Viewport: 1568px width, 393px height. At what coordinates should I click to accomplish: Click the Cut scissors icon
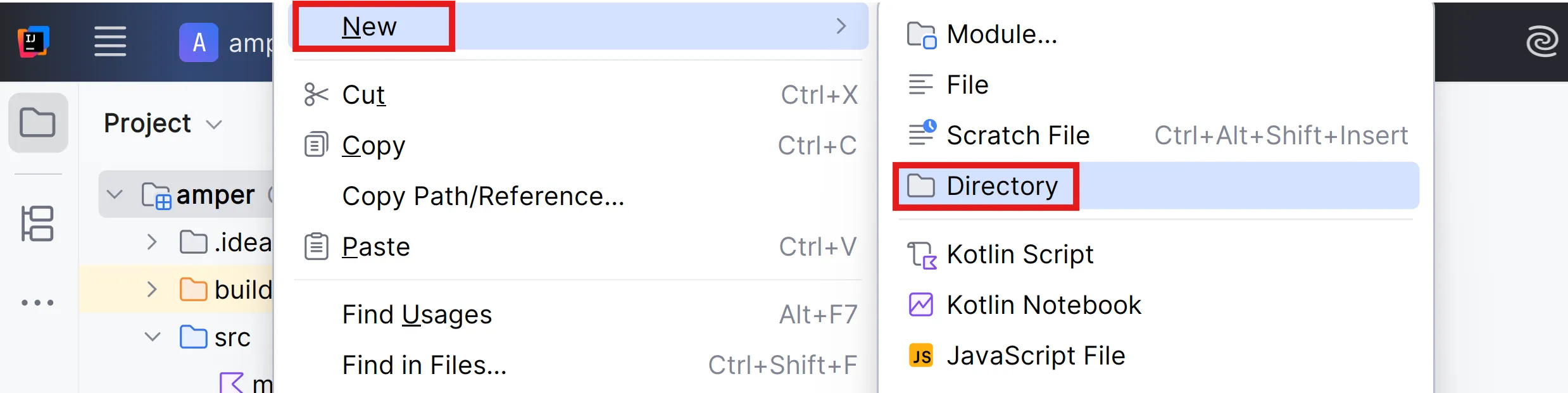point(316,95)
